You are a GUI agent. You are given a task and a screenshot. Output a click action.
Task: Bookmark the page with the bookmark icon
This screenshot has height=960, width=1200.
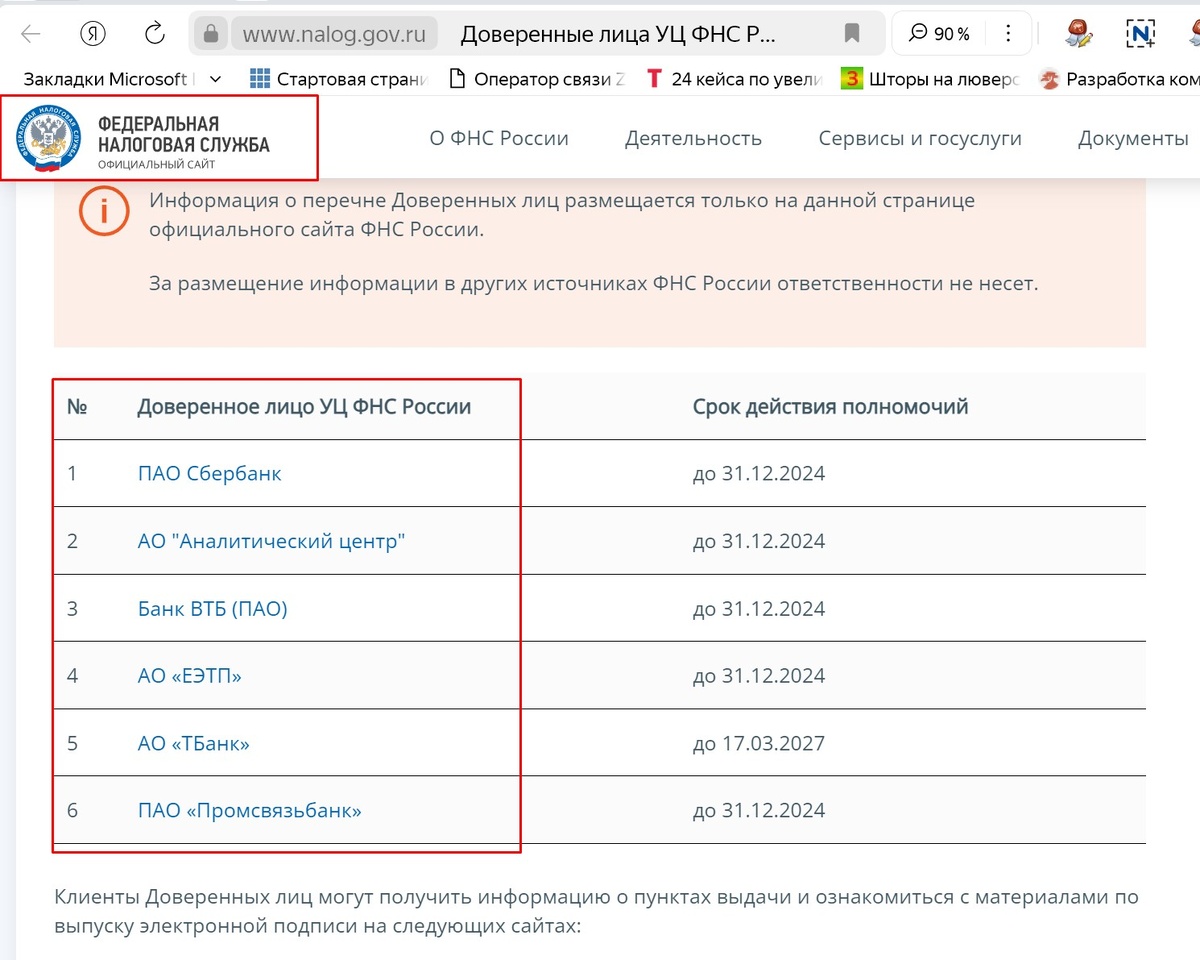[852, 34]
